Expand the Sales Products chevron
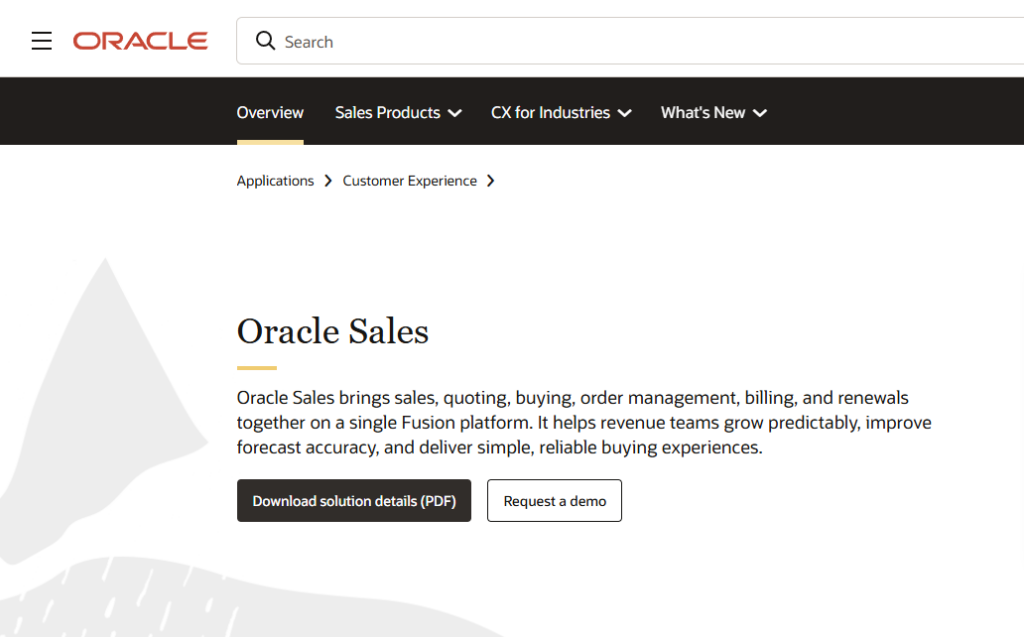1024x637 pixels. (455, 113)
